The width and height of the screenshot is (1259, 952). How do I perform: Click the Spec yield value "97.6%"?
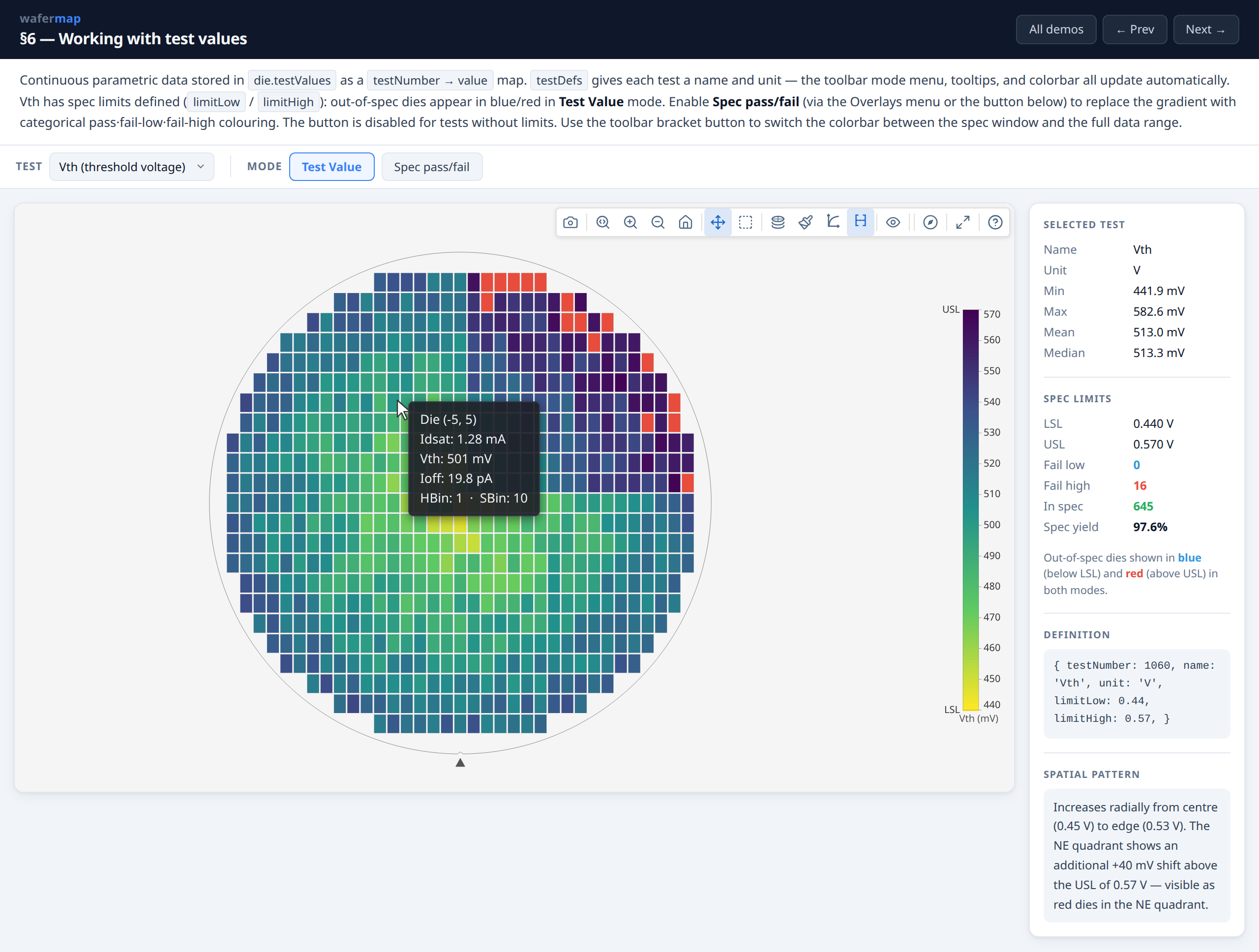(1150, 527)
